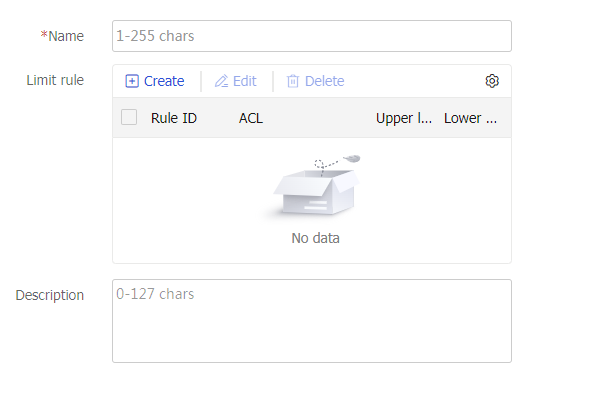601x402 pixels.
Task: Toggle the select-all rules checkbox
Action: click(x=129, y=117)
